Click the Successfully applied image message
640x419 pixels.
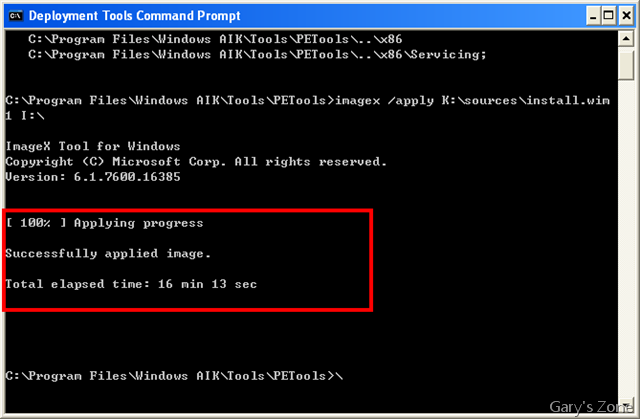pyautogui.click(x=108, y=254)
